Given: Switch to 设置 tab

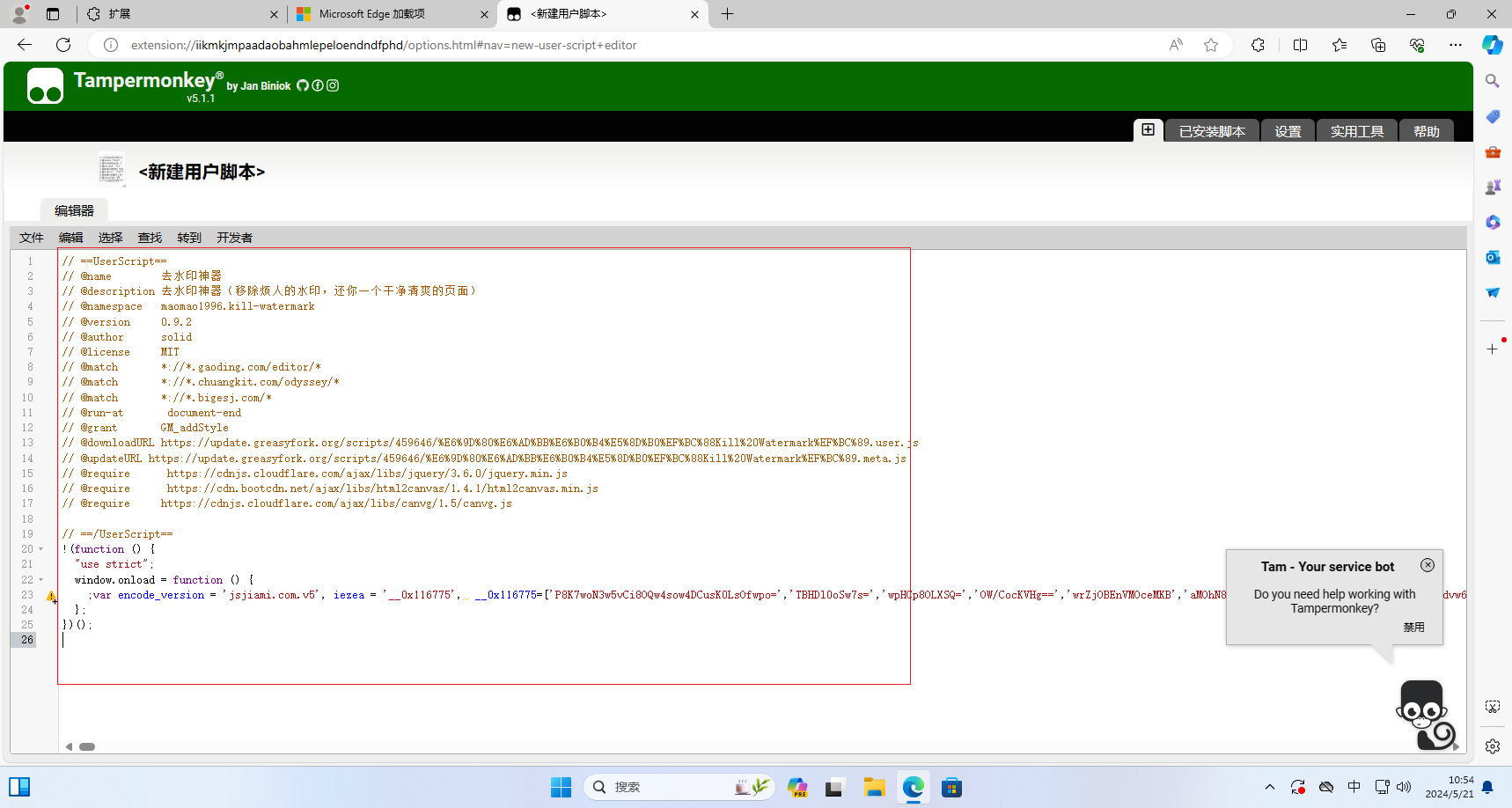Looking at the screenshot, I should point(1288,130).
